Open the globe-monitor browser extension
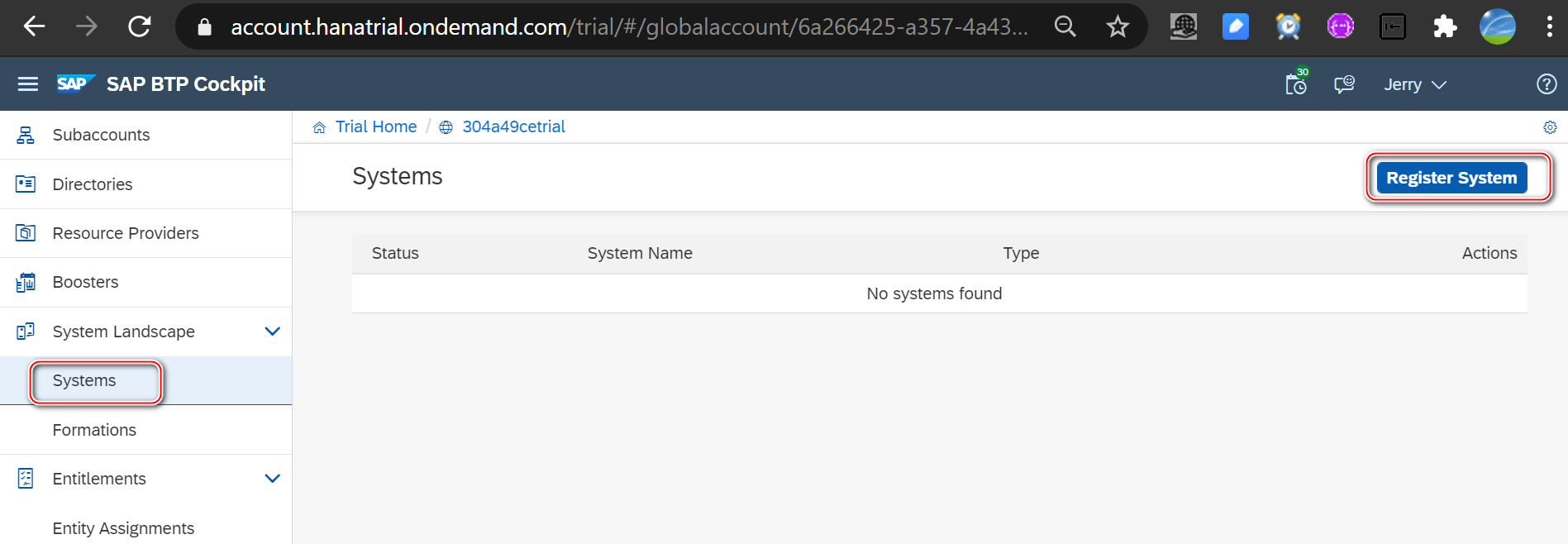 pyautogui.click(x=1184, y=26)
